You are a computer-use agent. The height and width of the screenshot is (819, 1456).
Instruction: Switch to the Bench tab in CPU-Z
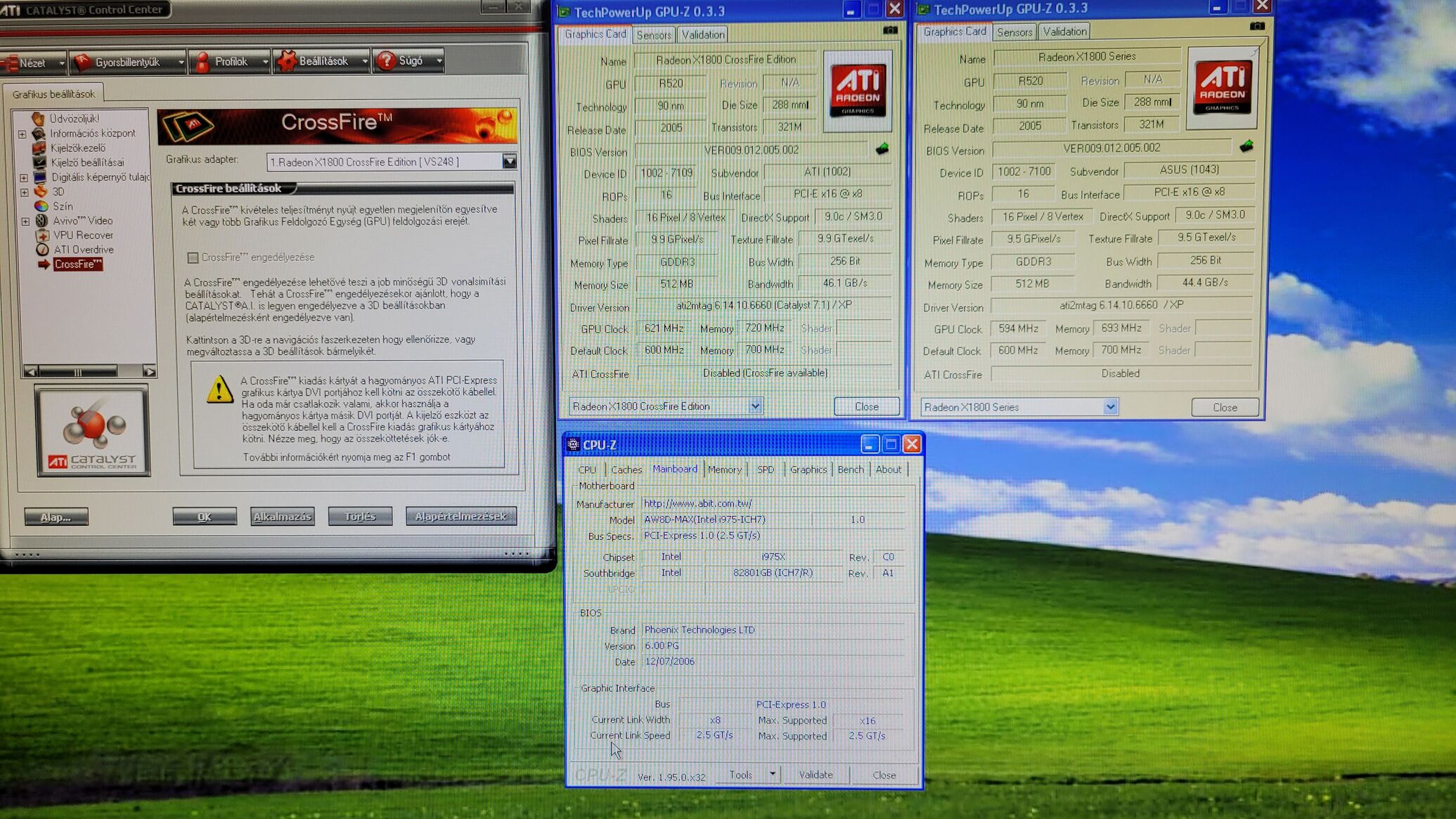coord(850,470)
